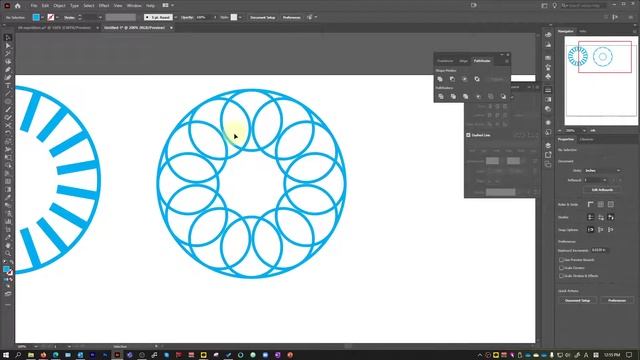Toggle the Show Guides icon in Properties
This screenshot has width=640, height=360.
(x=591, y=217)
